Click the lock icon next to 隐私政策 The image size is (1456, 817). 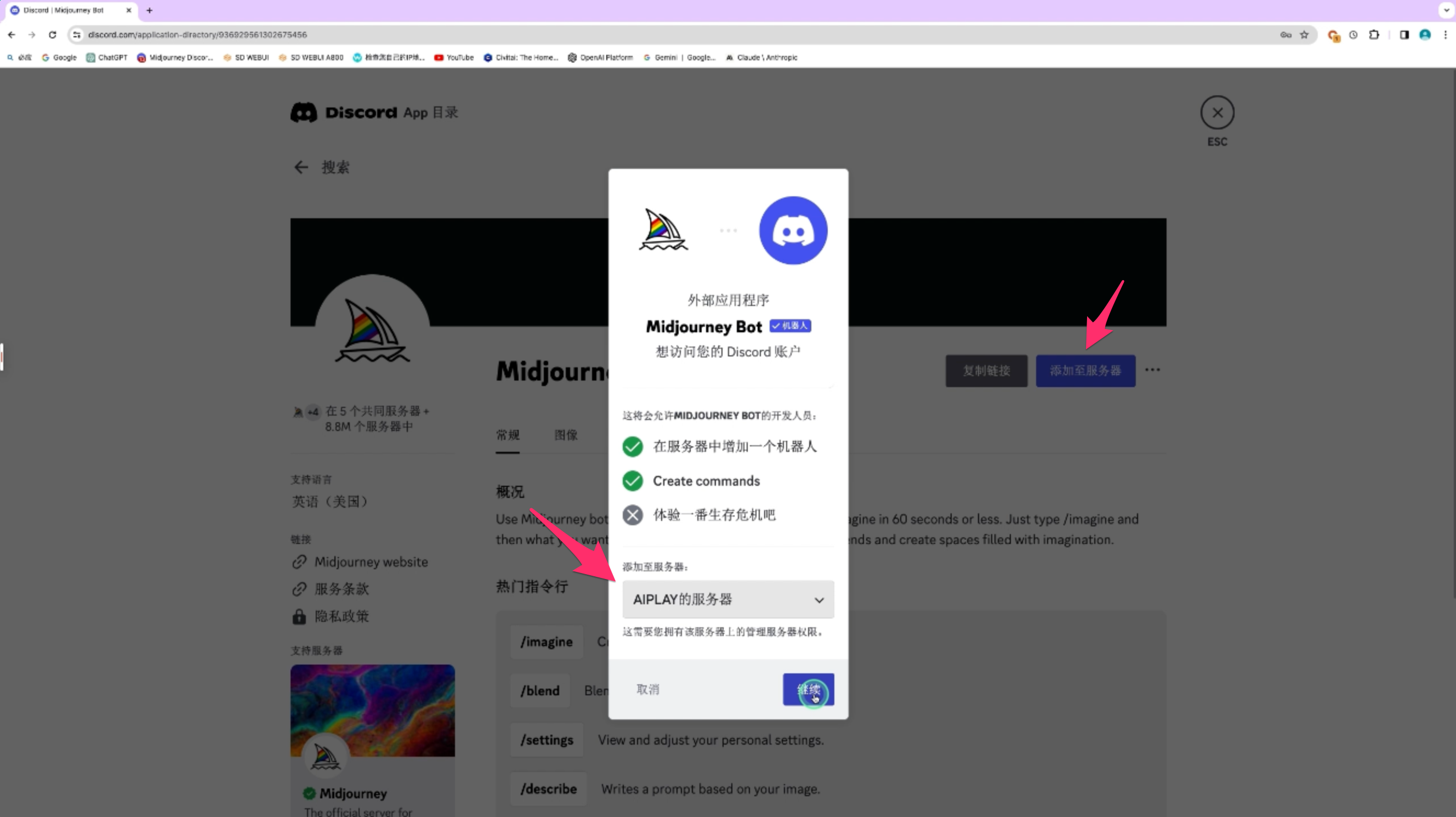[x=299, y=616]
